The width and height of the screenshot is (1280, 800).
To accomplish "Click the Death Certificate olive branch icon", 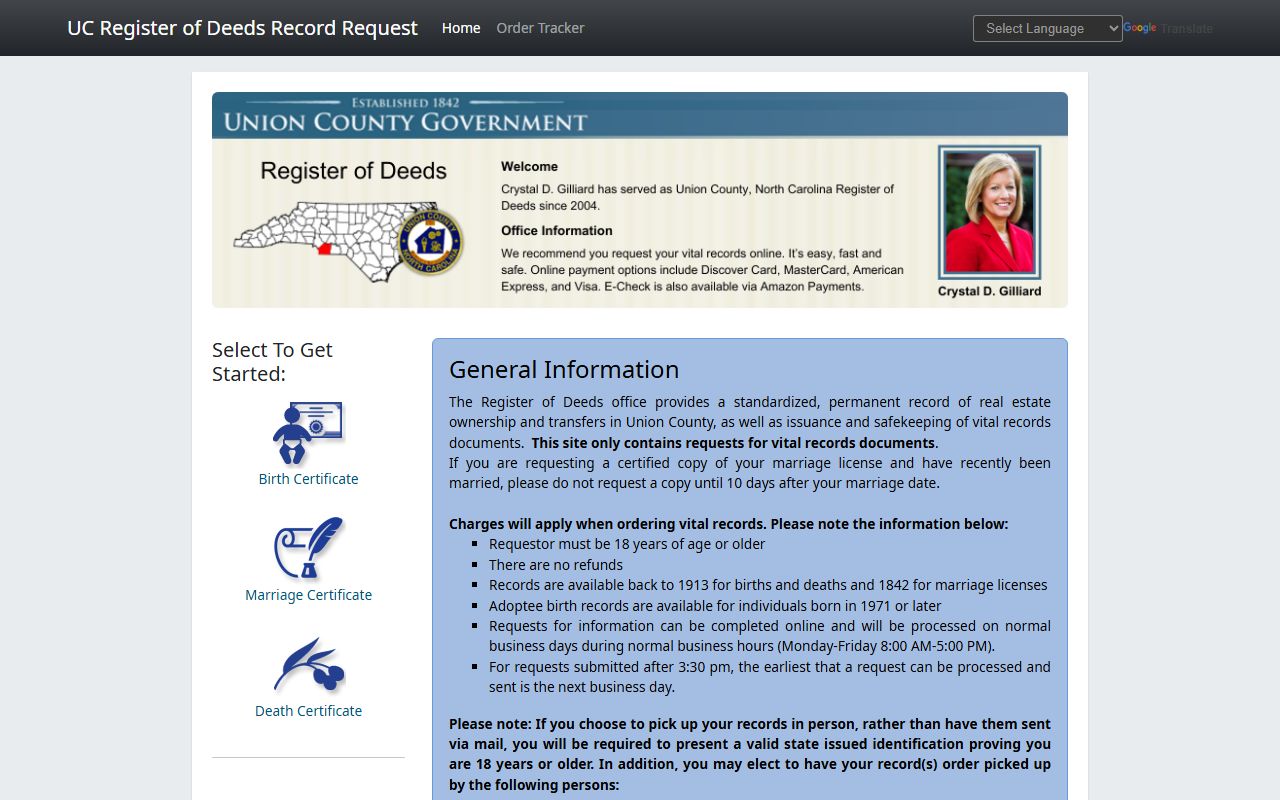I will [x=308, y=665].
